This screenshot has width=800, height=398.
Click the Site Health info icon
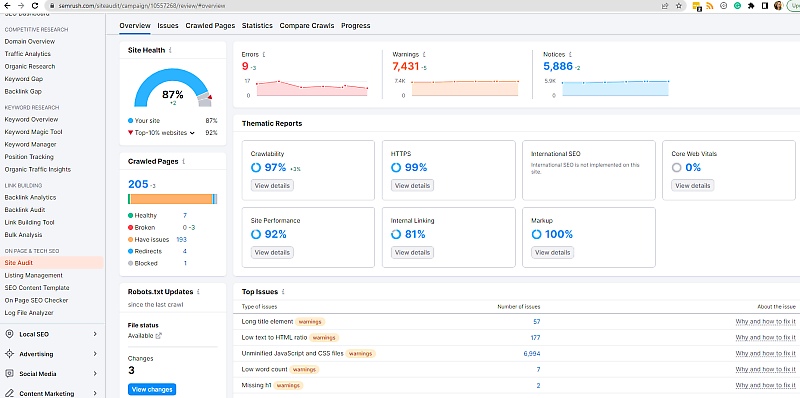coord(170,50)
